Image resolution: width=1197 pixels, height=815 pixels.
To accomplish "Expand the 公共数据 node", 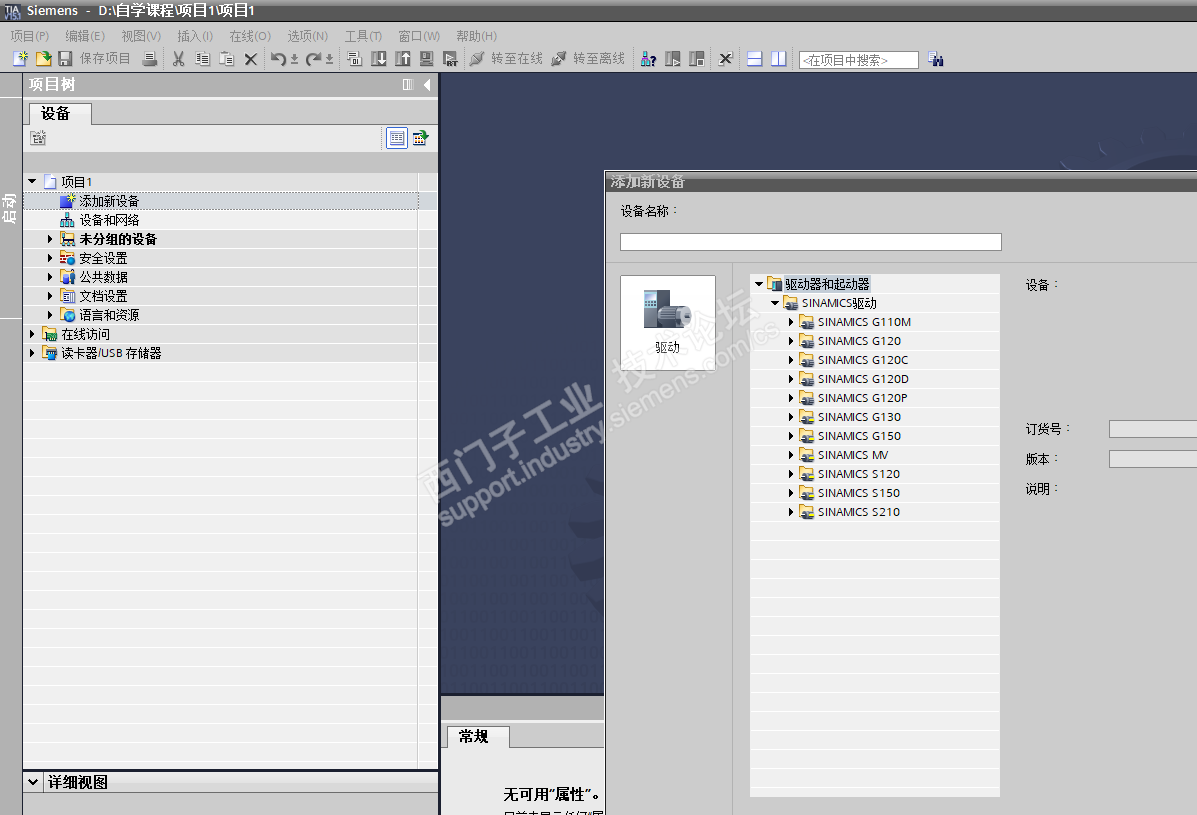I will (x=50, y=277).
